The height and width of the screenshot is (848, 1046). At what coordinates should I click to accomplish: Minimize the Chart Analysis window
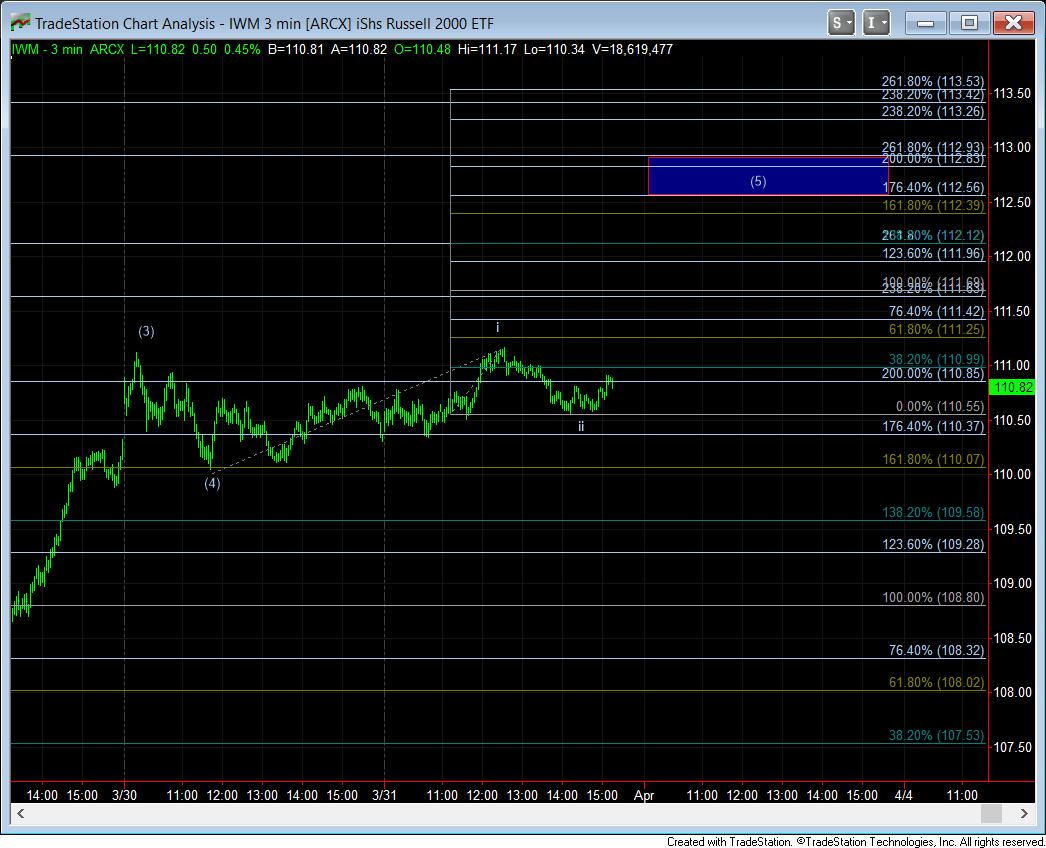pyautogui.click(x=925, y=23)
